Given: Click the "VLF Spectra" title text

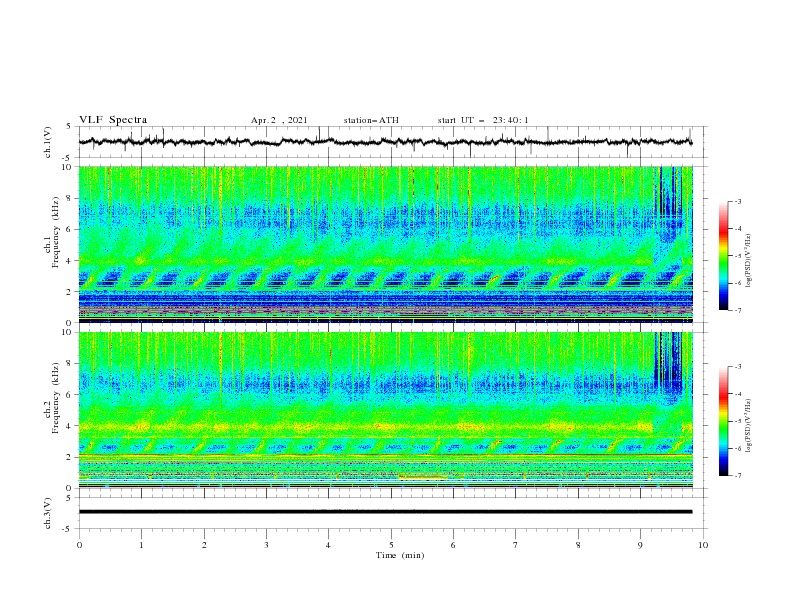Looking at the screenshot, I should [x=113, y=120].
